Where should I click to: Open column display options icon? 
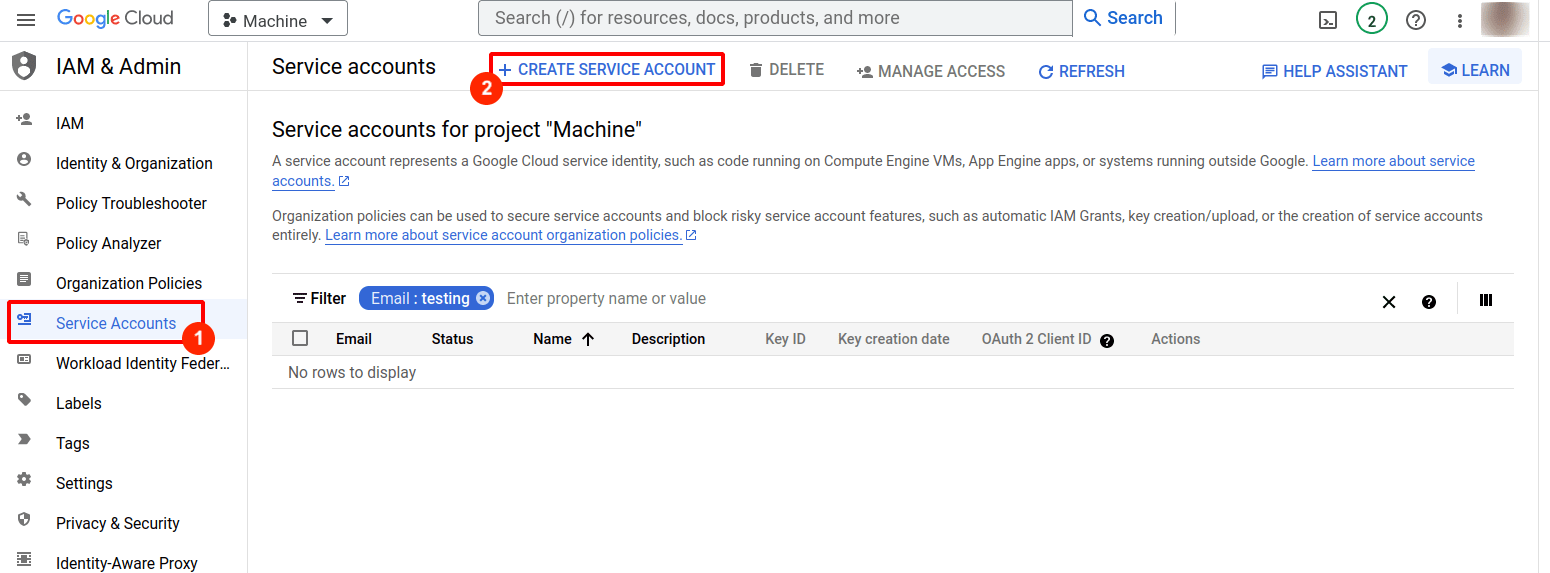tap(1486, 300)
